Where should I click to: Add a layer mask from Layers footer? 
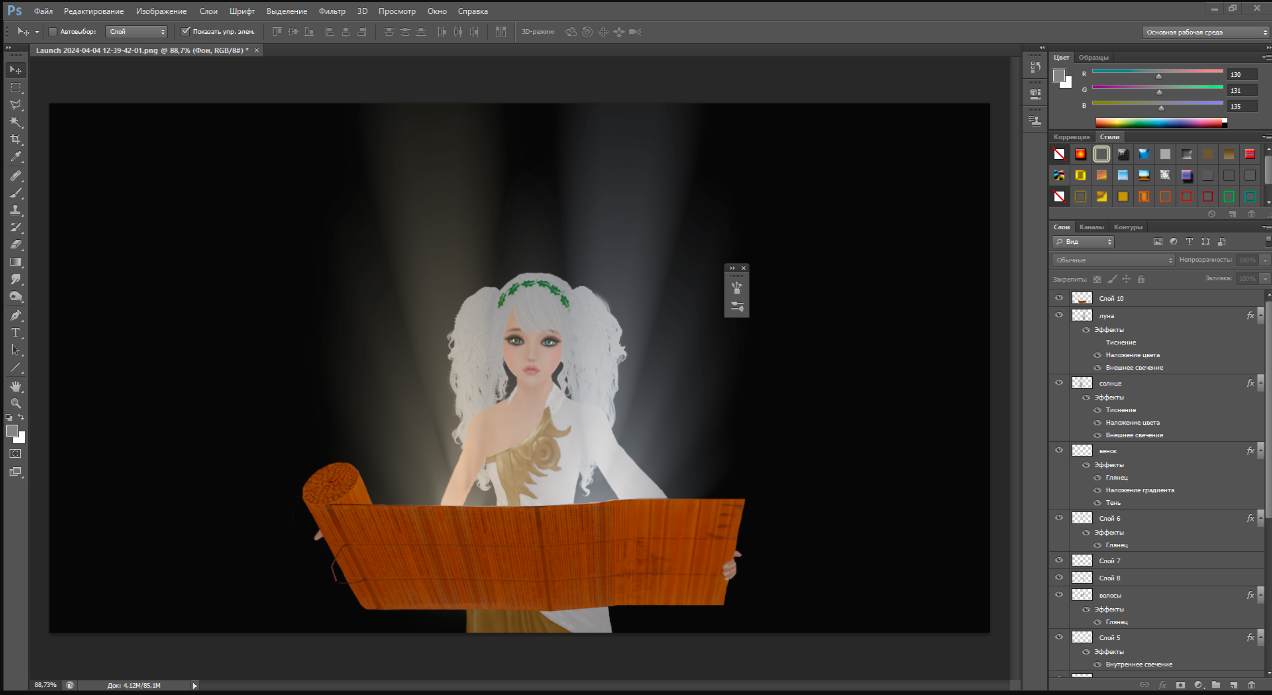[1180, 685]
